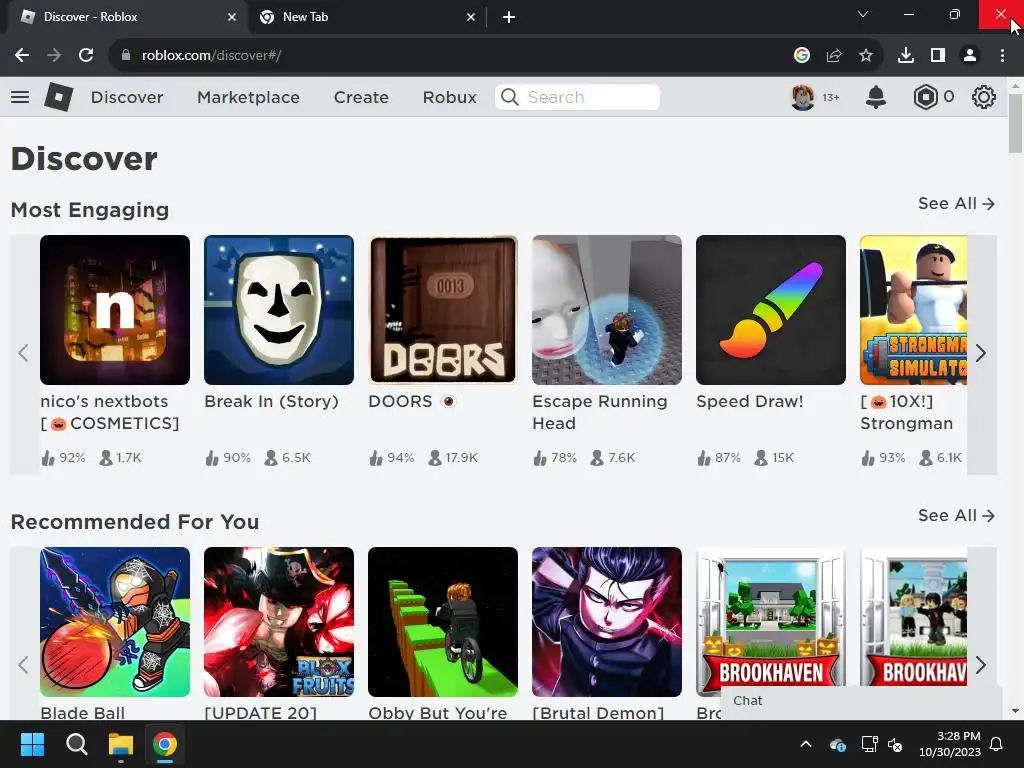The image size is (1024, 768).
Task: Click the Speed Draw! title text
Action: pyautogui.click(x=750, y=401)
